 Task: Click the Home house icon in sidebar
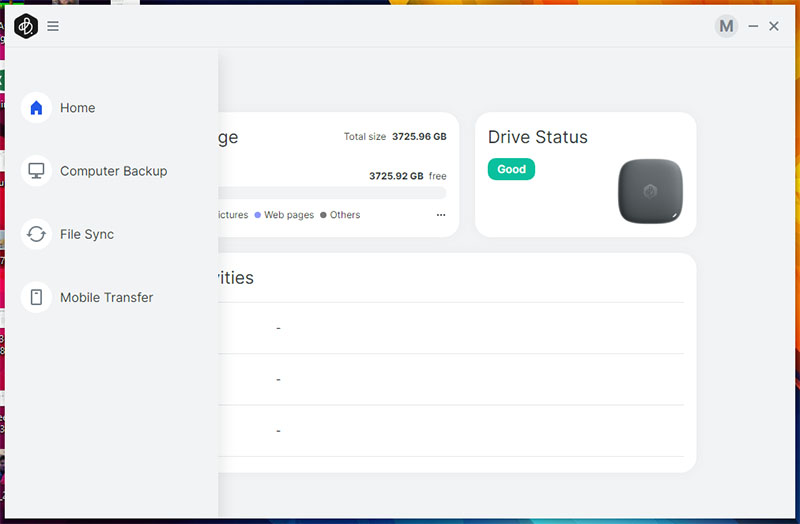[36, 108]
